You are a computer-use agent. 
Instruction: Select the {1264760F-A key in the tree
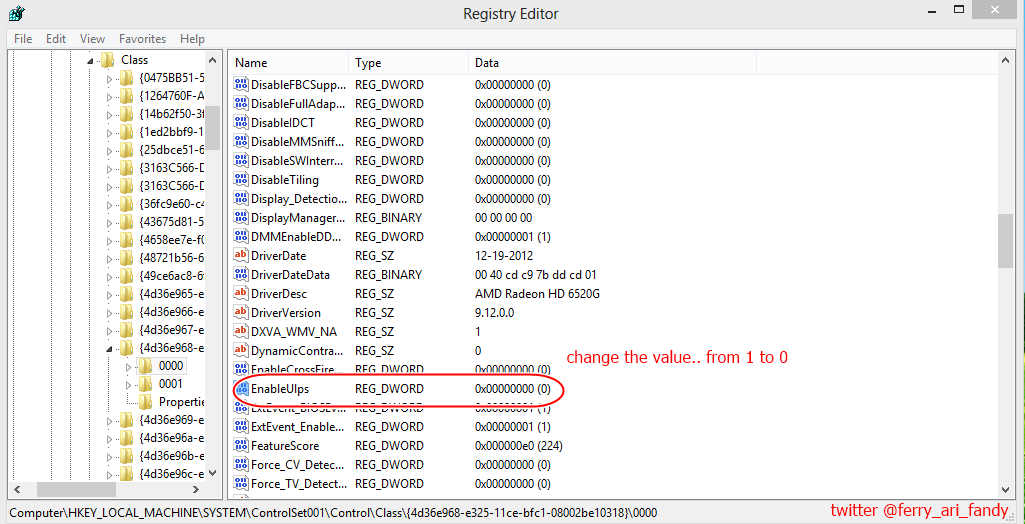[x=171, y=96]
